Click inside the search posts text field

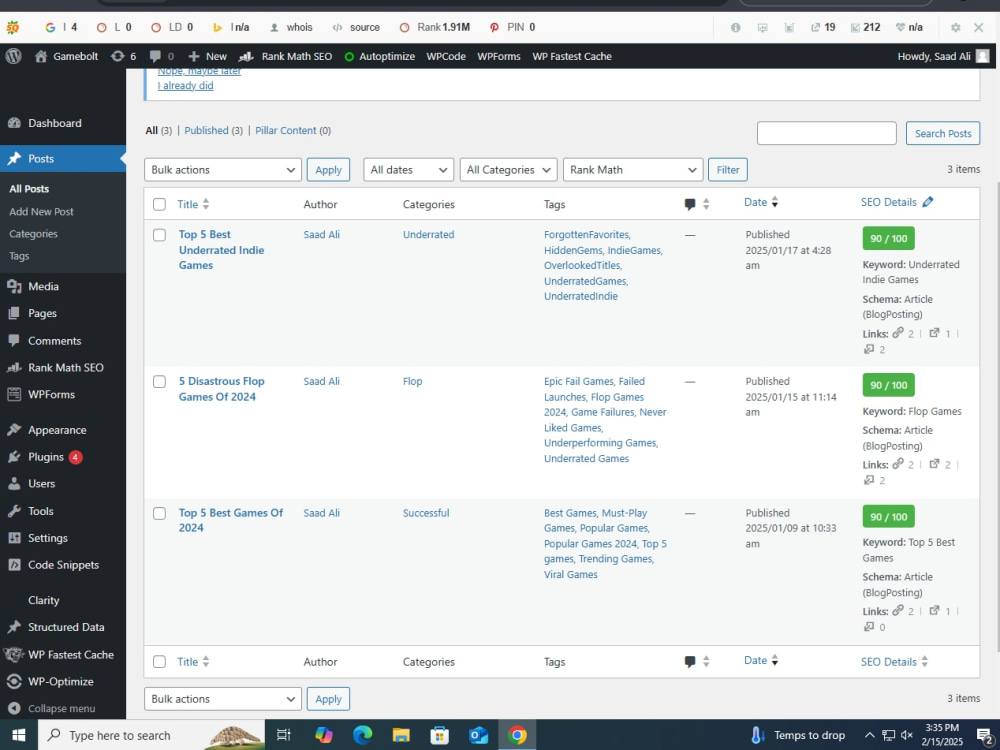[x=827, y=133]
